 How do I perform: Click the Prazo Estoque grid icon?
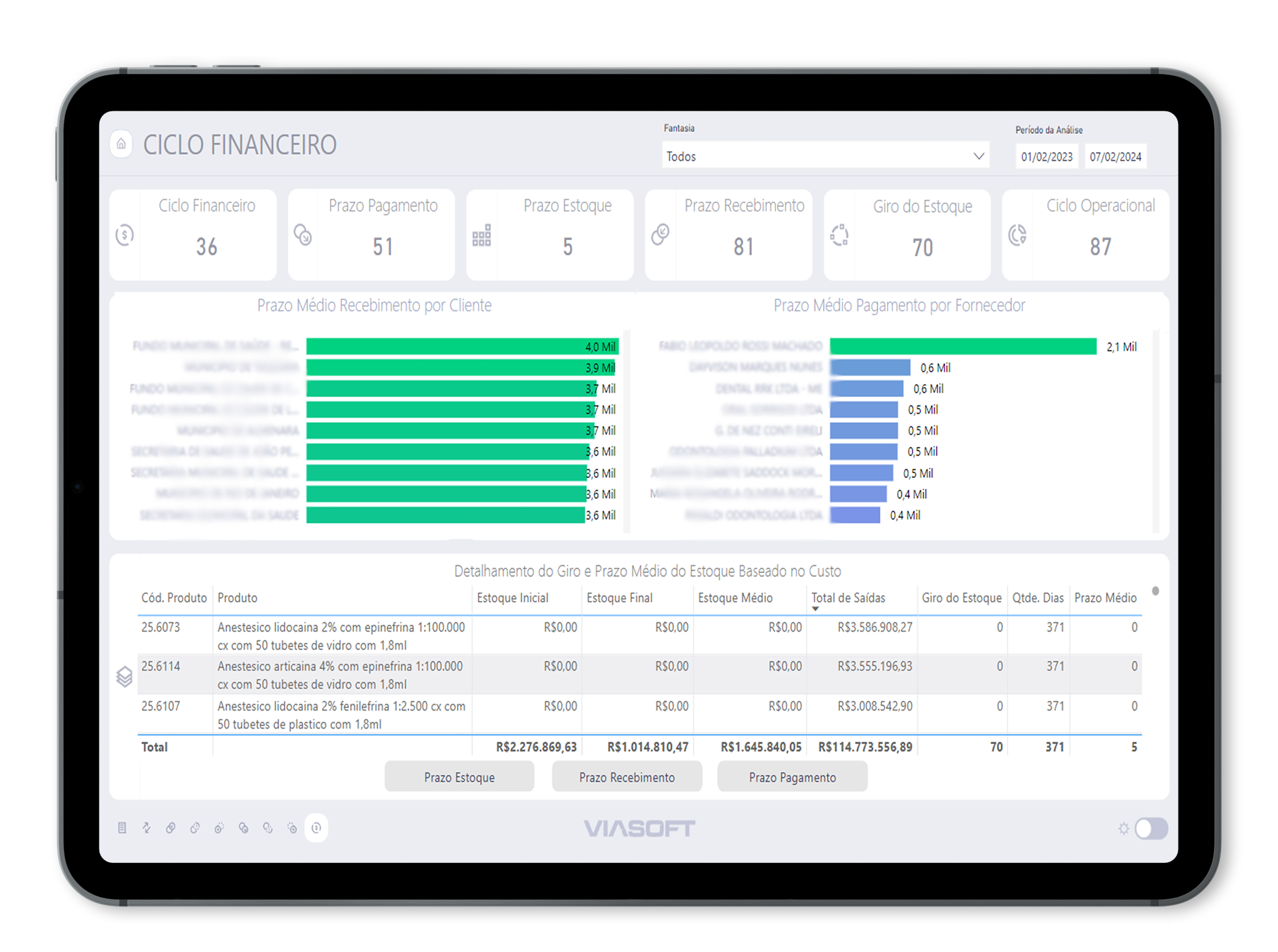click(481, 235)
